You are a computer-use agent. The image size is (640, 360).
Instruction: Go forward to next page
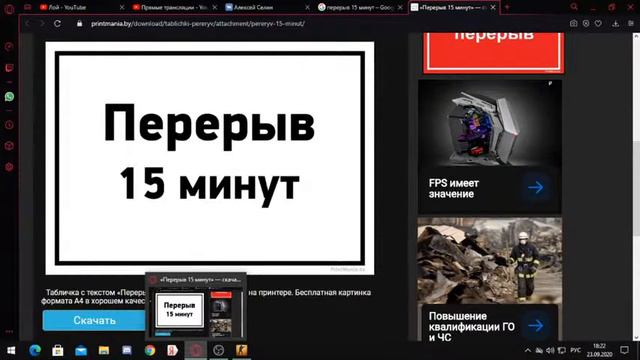tap(42, 24)
